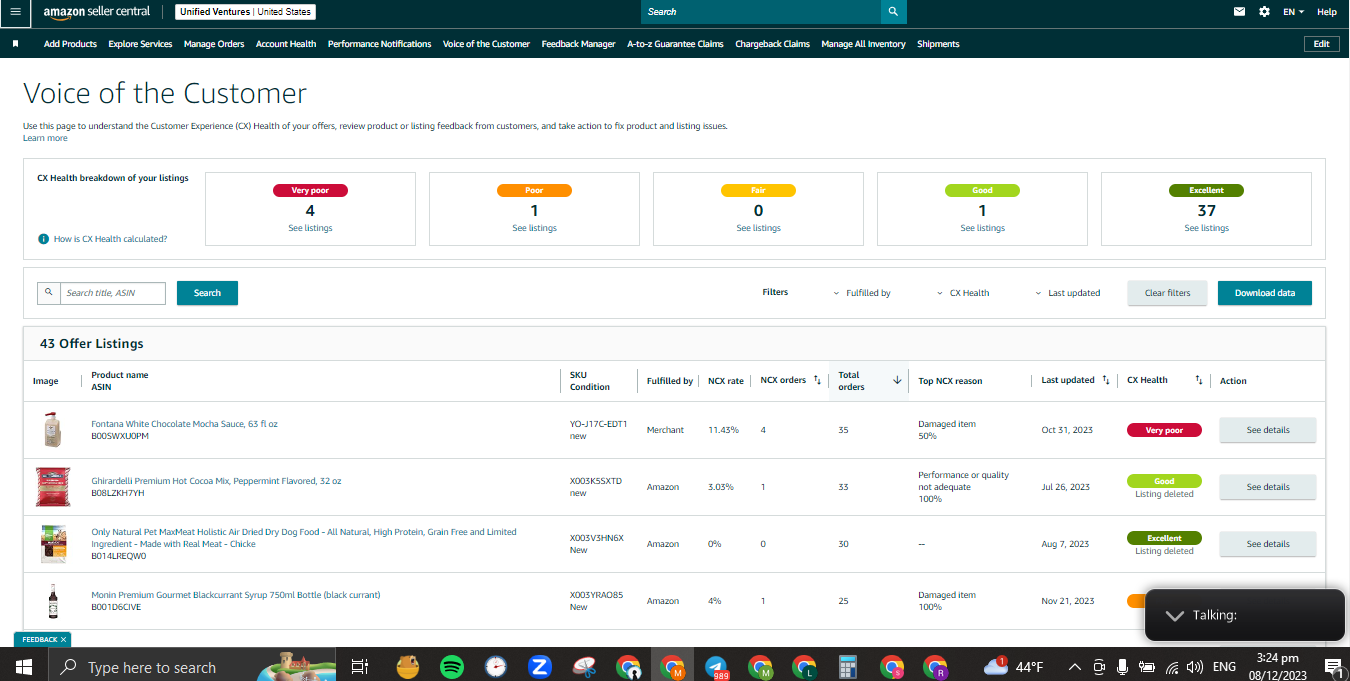Open the mail messages icon
Image resolution: width=1350 pixels, height=681 pixels.
pyautogui.click(x=1240, y=12)
